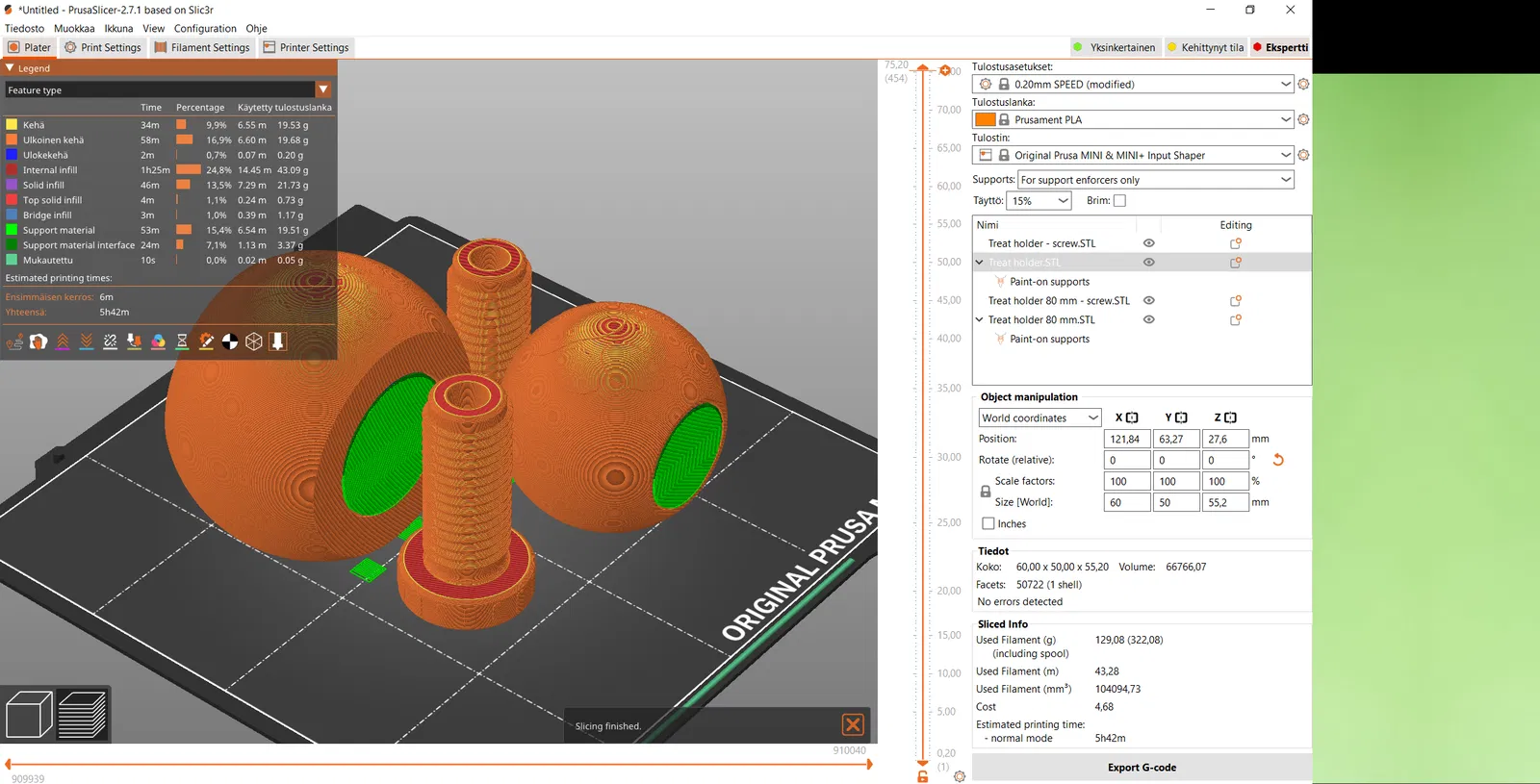Click the vertical layer slider top thumb

click(922, 69)
